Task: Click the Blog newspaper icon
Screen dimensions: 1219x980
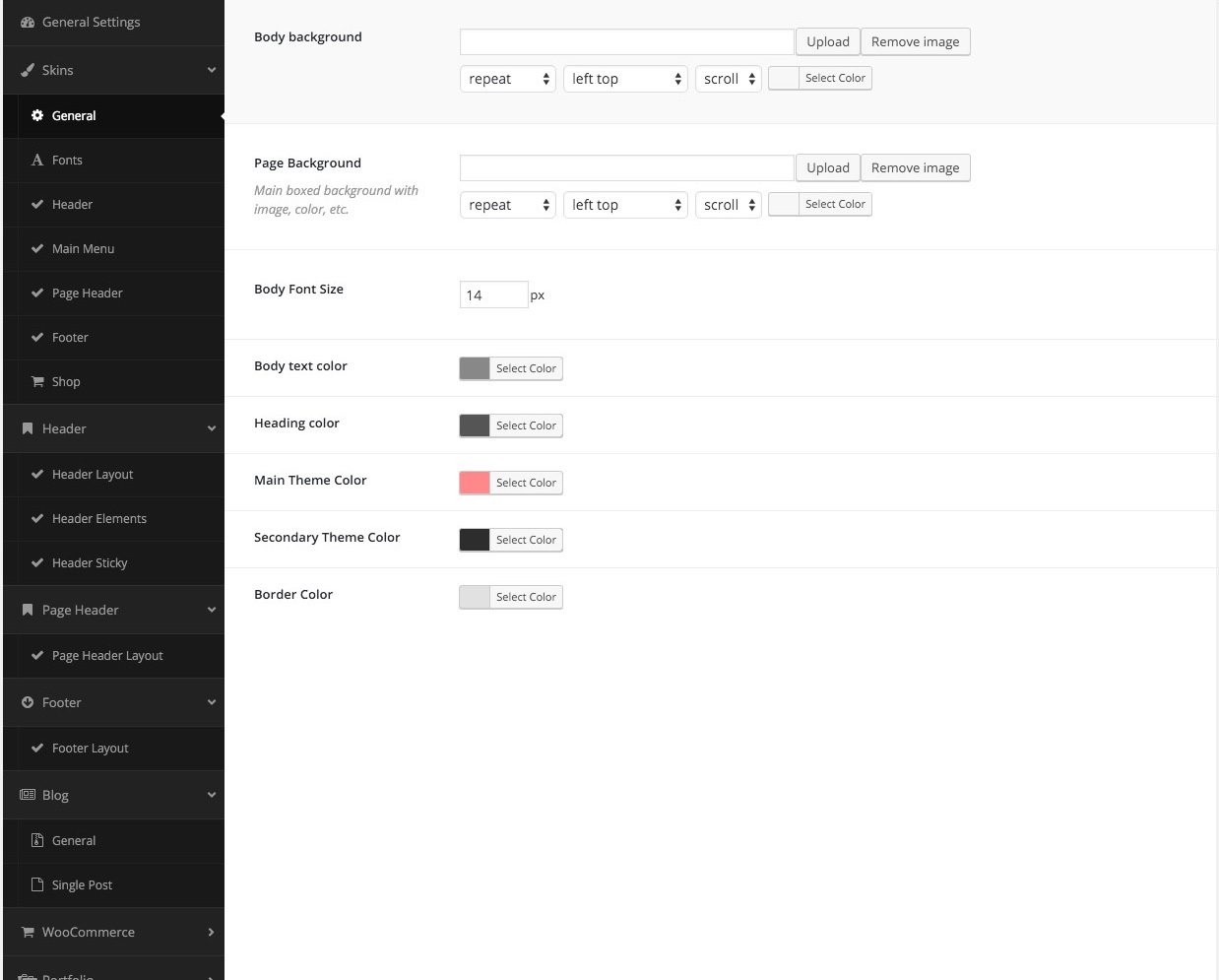Action: click(x=28, y=795)
